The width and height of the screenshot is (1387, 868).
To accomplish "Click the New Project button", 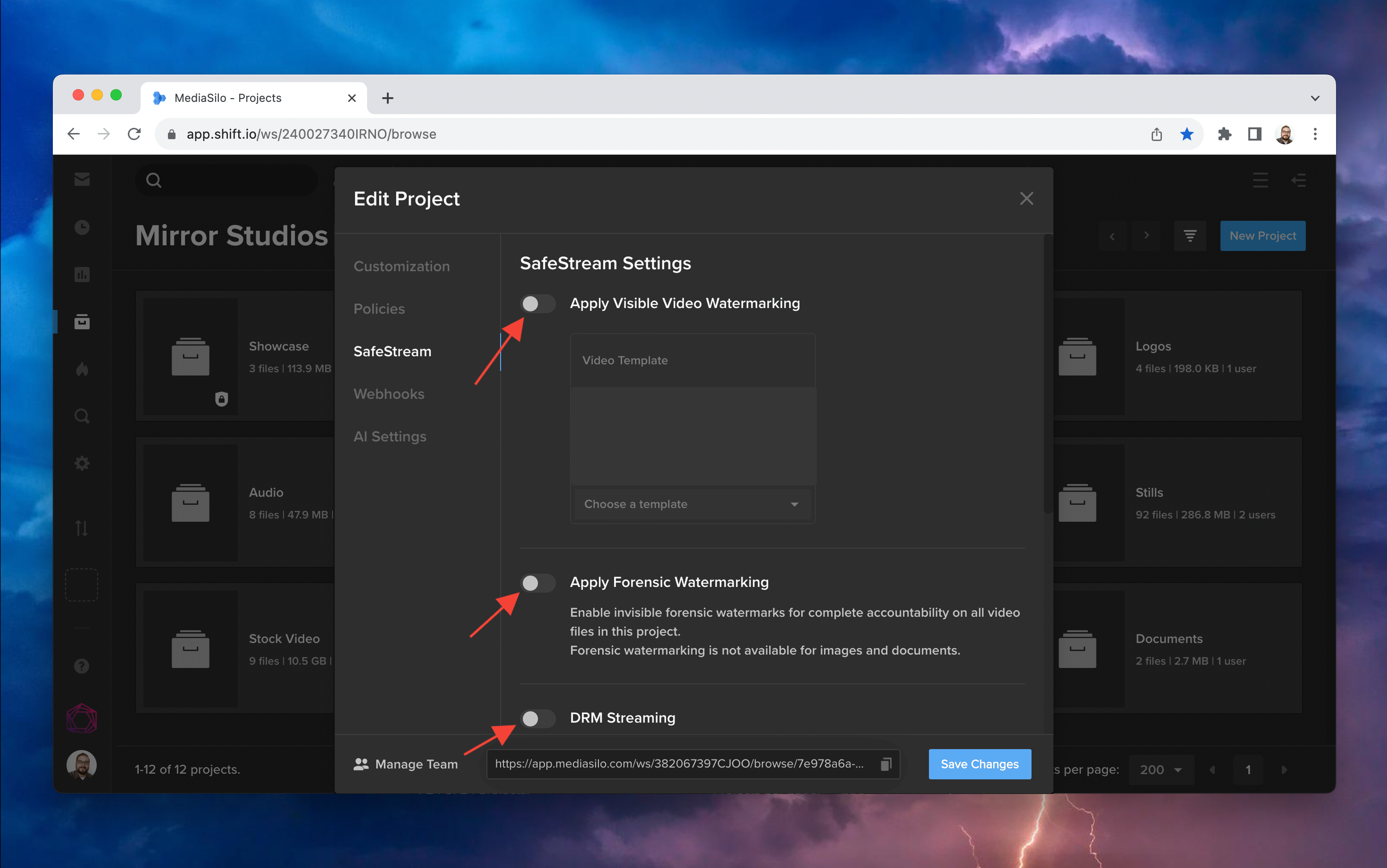I will tap(1262, 235).
